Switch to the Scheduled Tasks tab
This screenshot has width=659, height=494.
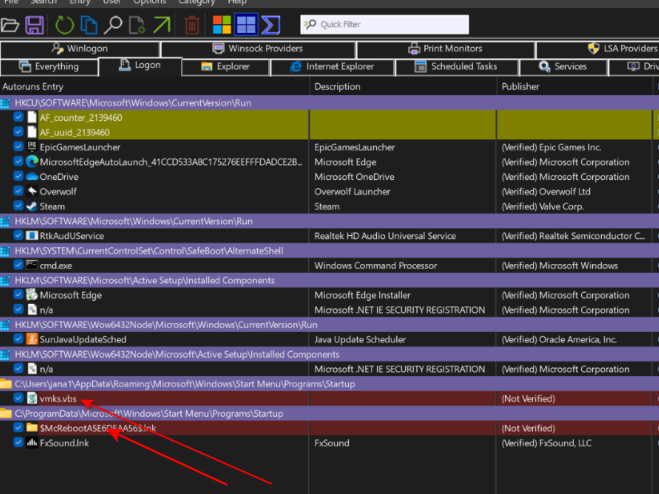point(456,67)
